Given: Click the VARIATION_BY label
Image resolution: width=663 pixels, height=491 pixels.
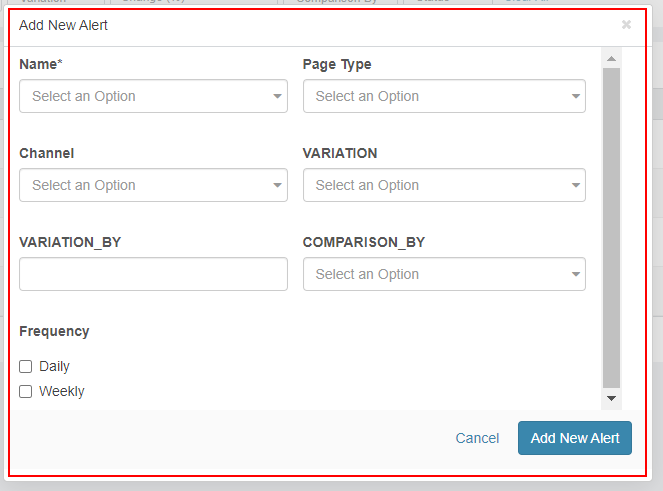Looking at the screenshot, I should point(70,242).
